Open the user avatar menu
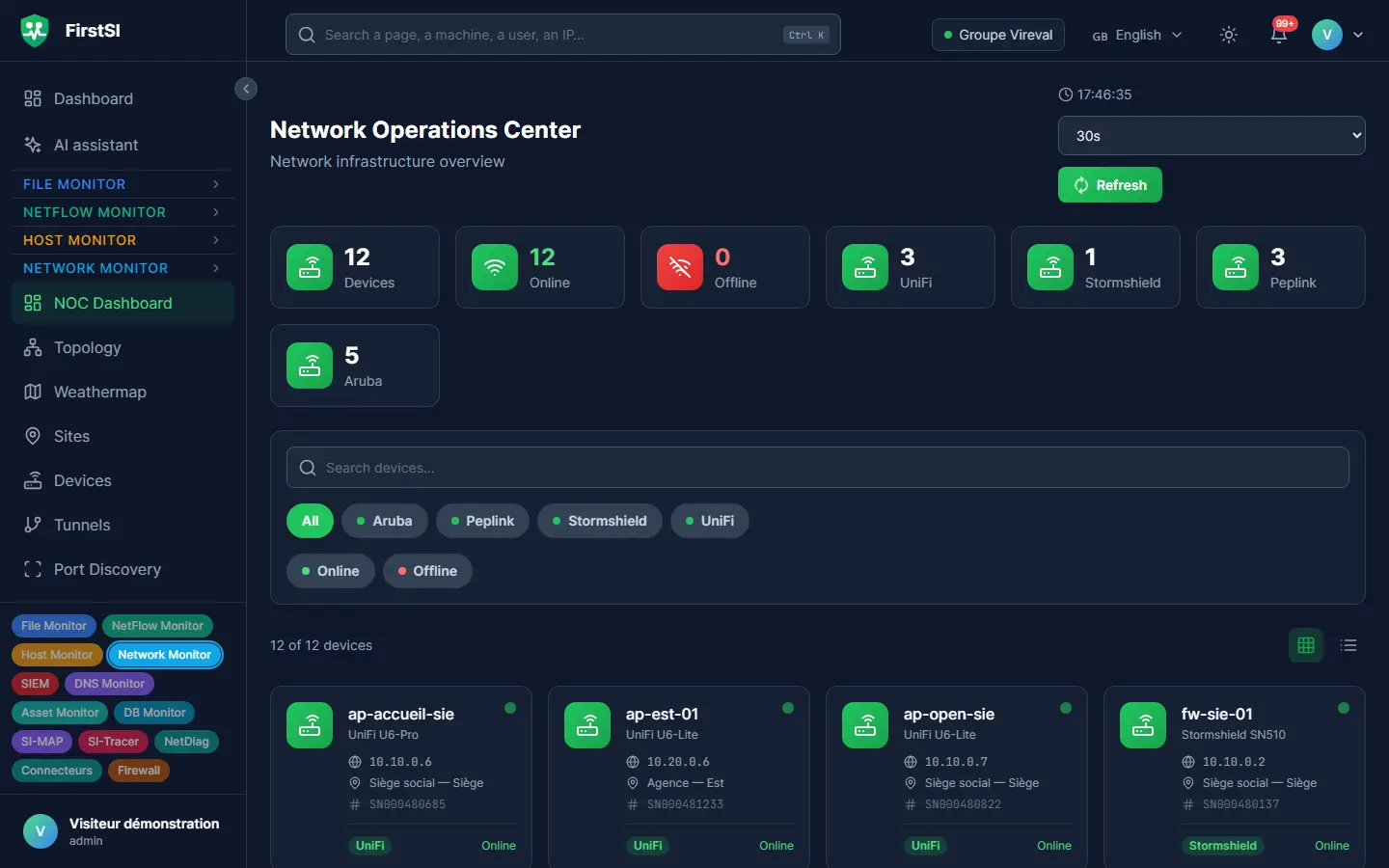The height and width of the screenshot is (868, 1389). [1337, 35]
